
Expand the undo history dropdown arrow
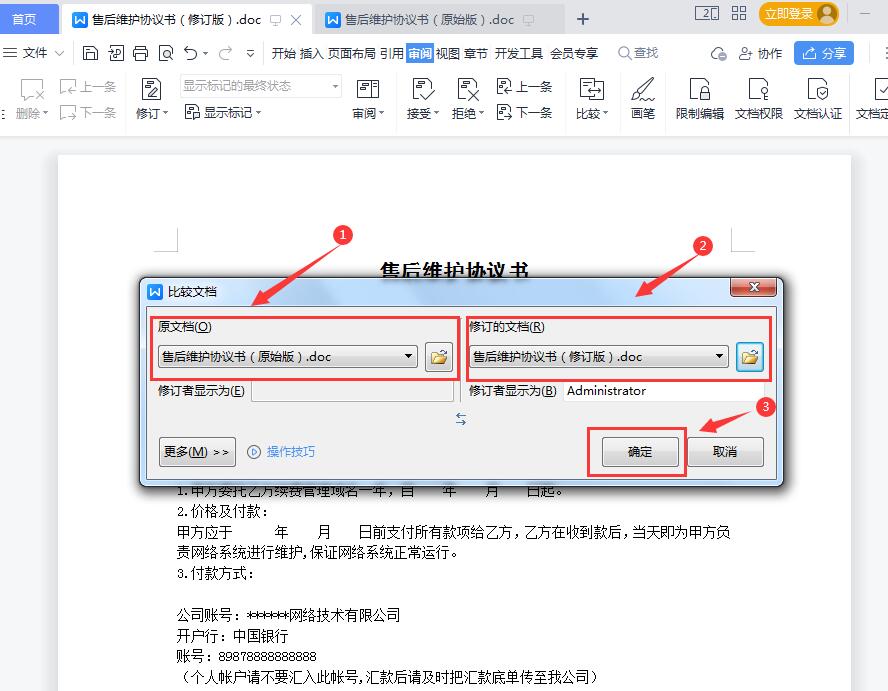point(206,53)
